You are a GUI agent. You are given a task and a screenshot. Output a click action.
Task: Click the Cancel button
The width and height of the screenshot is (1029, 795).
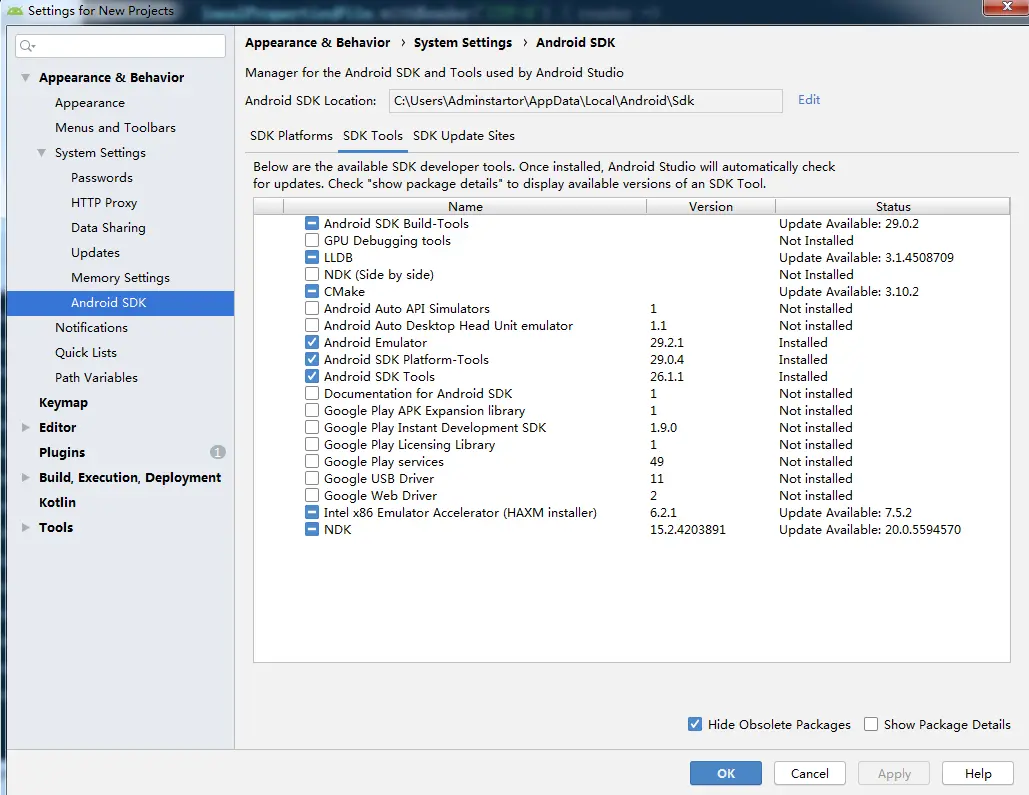[810, 773]
